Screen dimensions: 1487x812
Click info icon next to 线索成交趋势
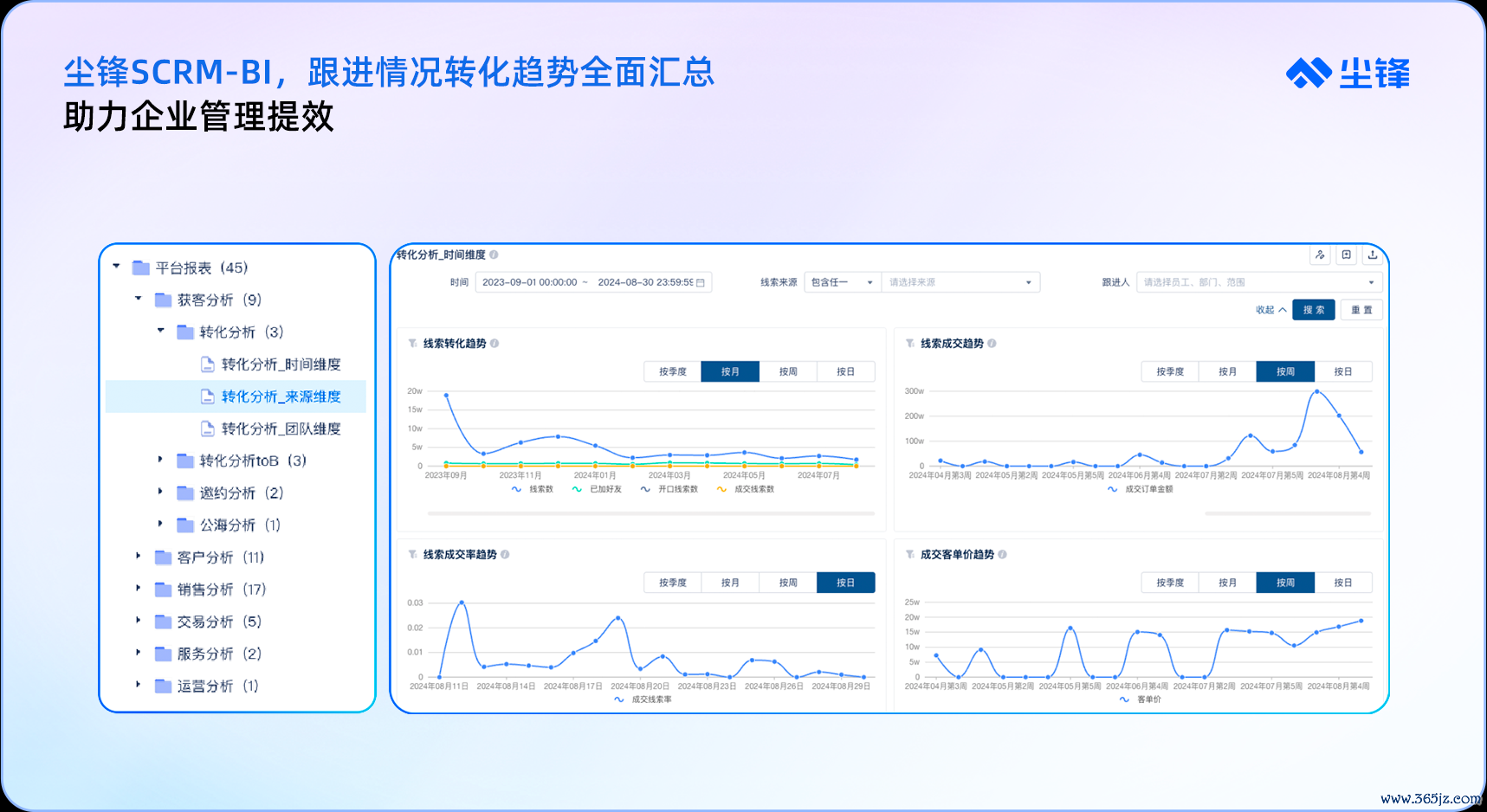[992, 344]
